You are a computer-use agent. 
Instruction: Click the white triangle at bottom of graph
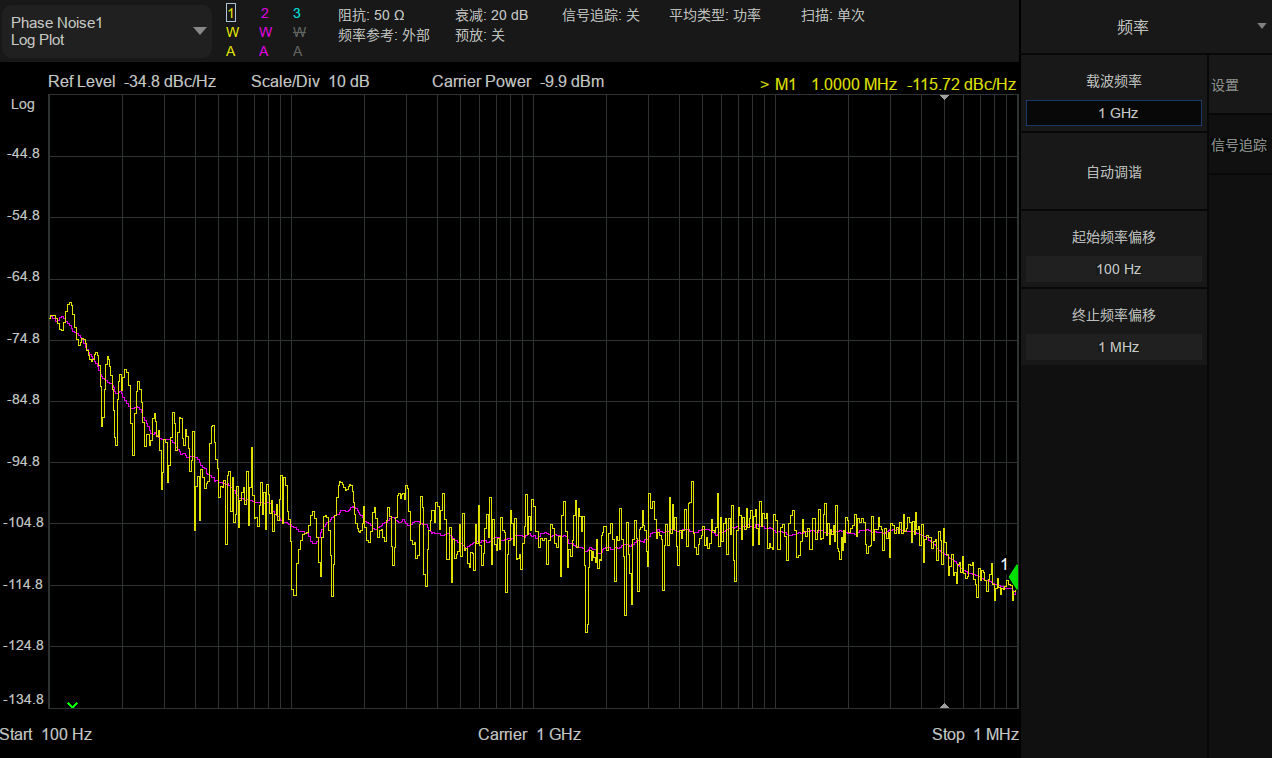coord(945,704)
